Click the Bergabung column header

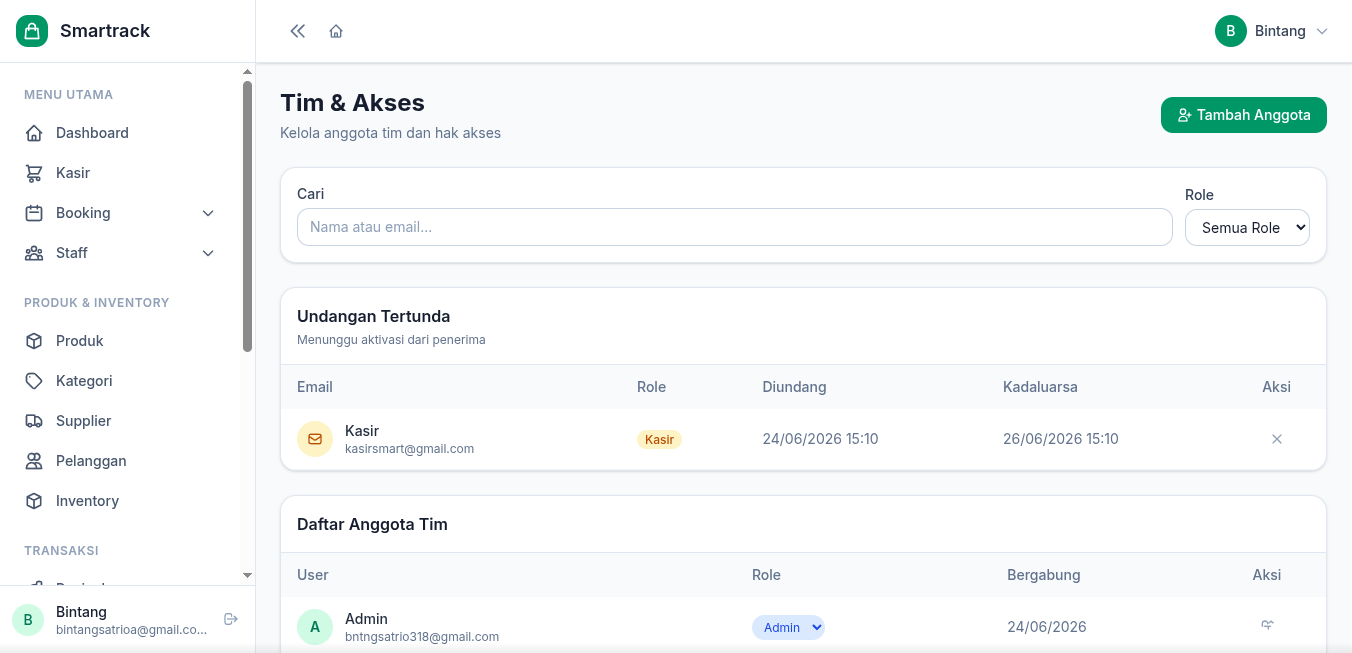1044,575
